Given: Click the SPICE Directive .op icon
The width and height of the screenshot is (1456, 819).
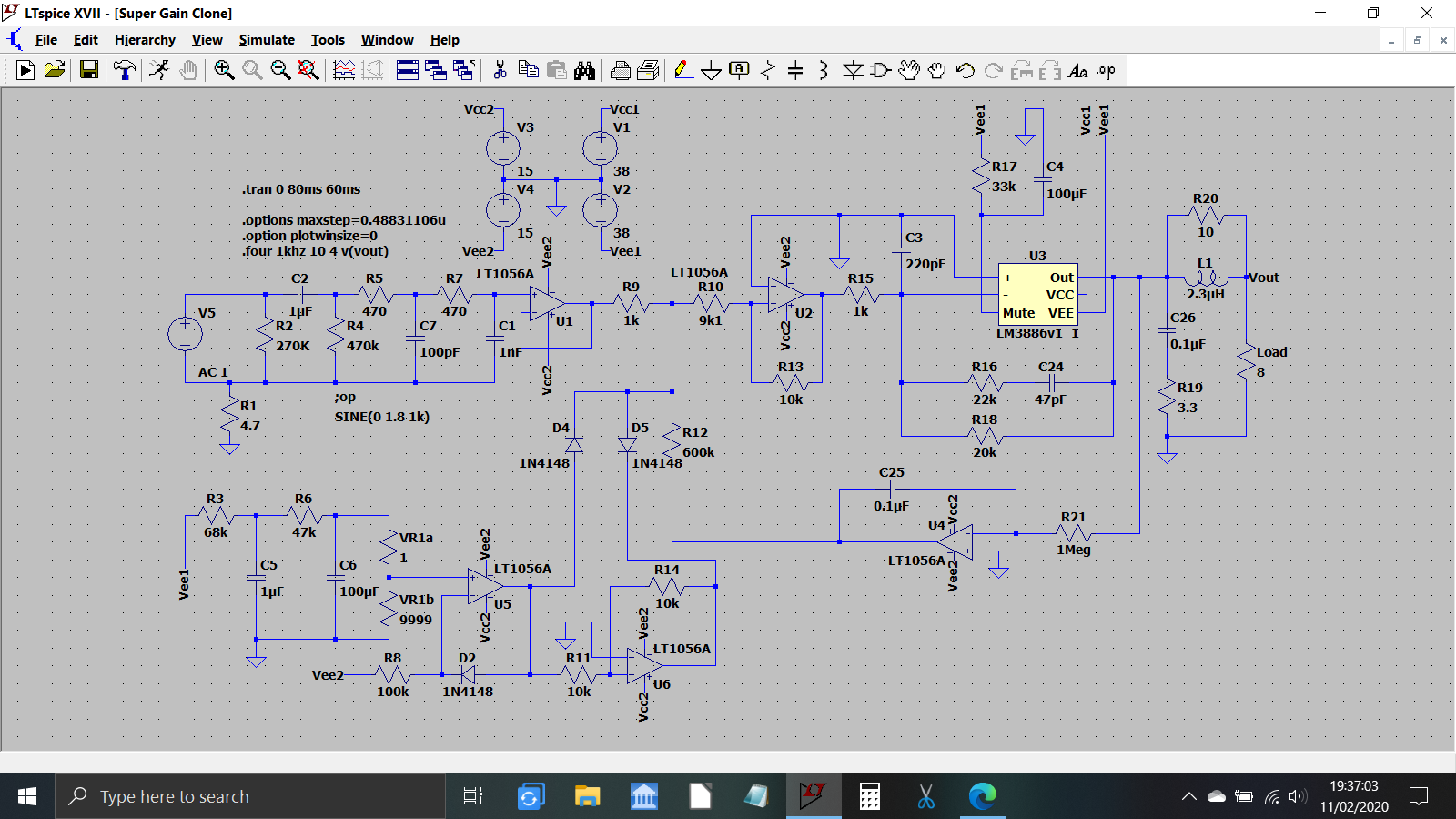Looking at the screenshot, I should coord(1107,70).
